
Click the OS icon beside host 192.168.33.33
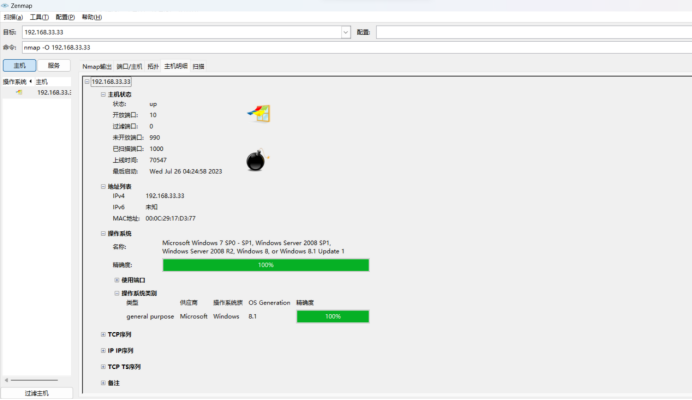(19, 92)
